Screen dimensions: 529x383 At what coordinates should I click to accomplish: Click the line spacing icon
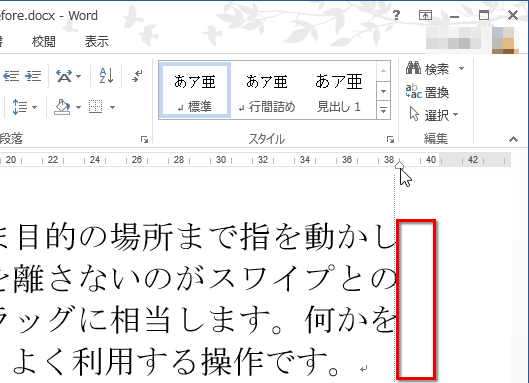pos(19,107)
